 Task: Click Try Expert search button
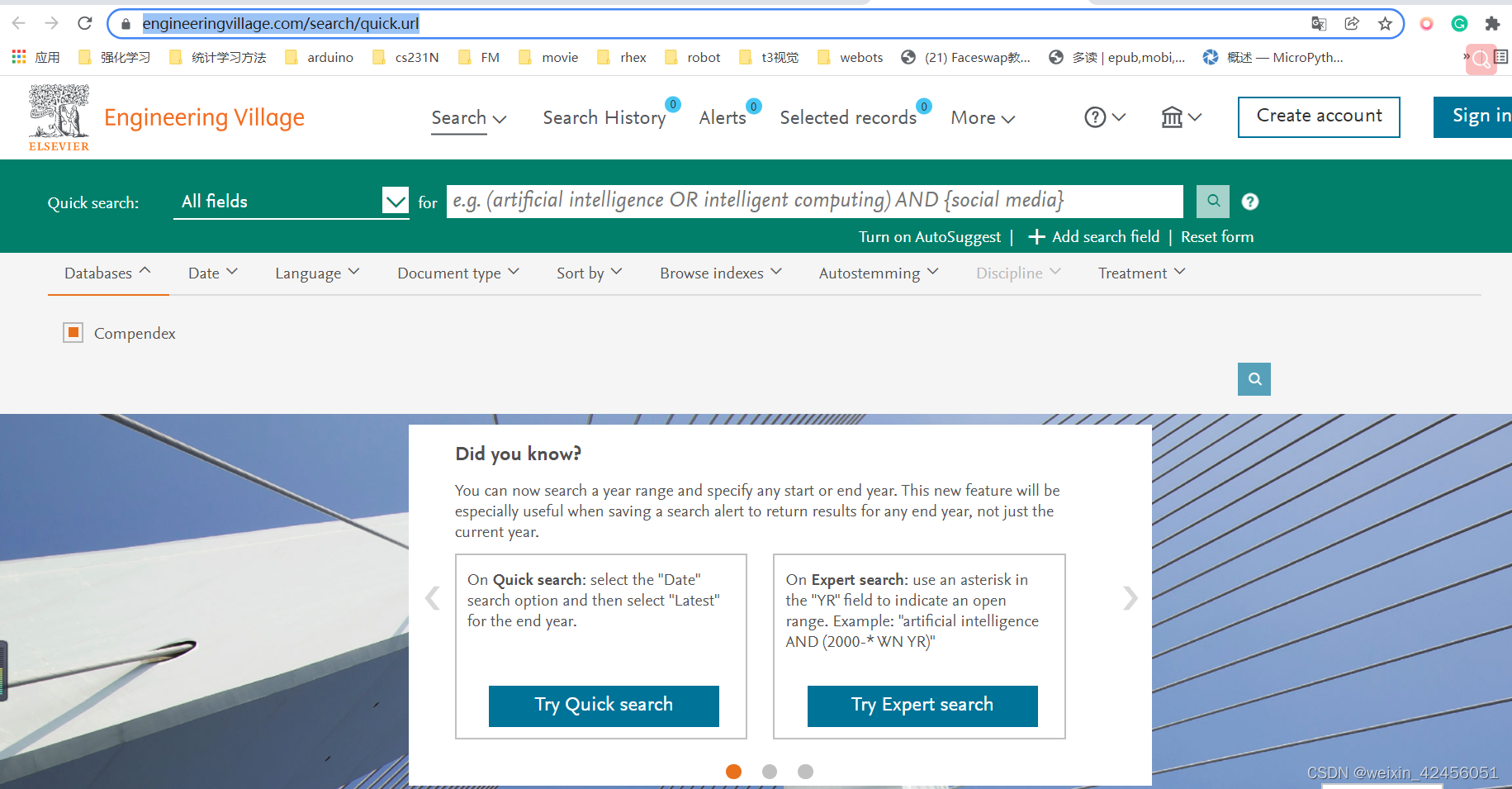922,706
